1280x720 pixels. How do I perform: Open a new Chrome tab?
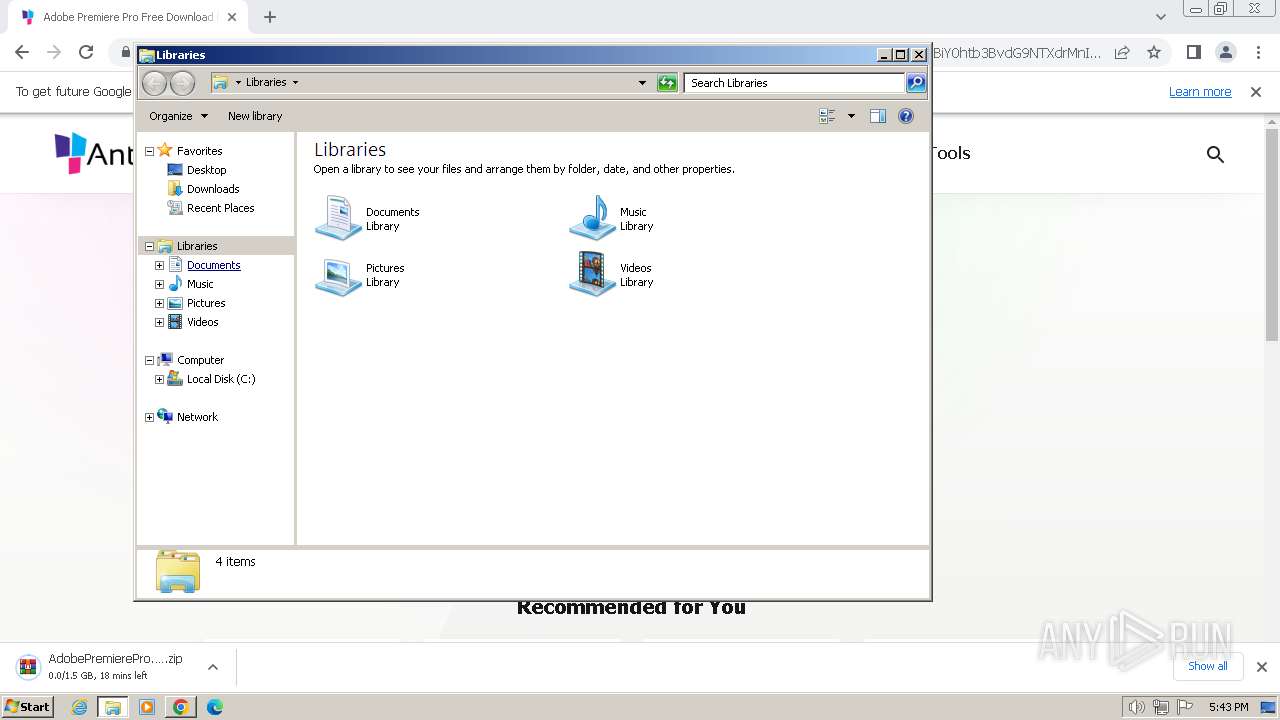tap(269, 17)
